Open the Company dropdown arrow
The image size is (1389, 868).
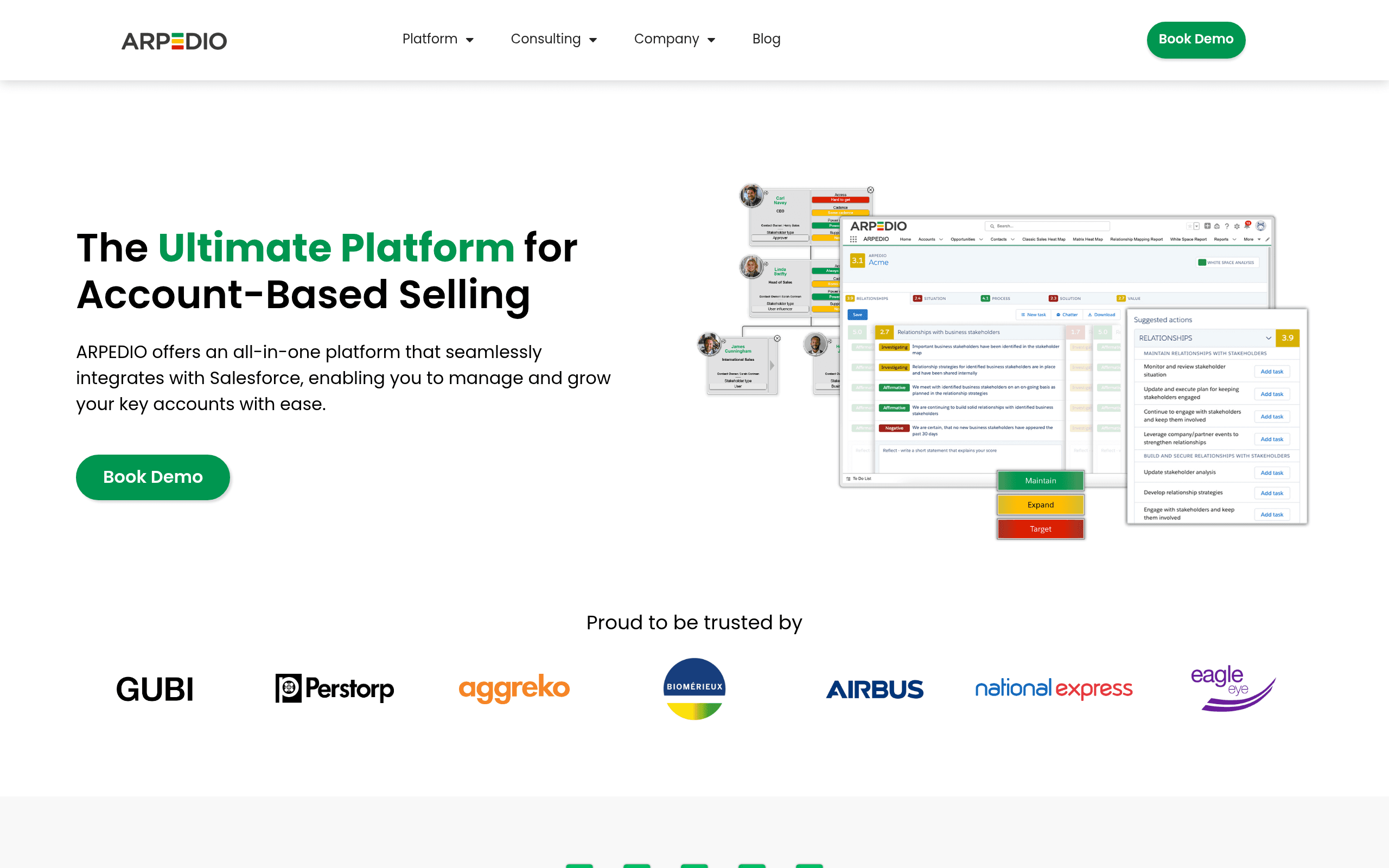[711, 40]
